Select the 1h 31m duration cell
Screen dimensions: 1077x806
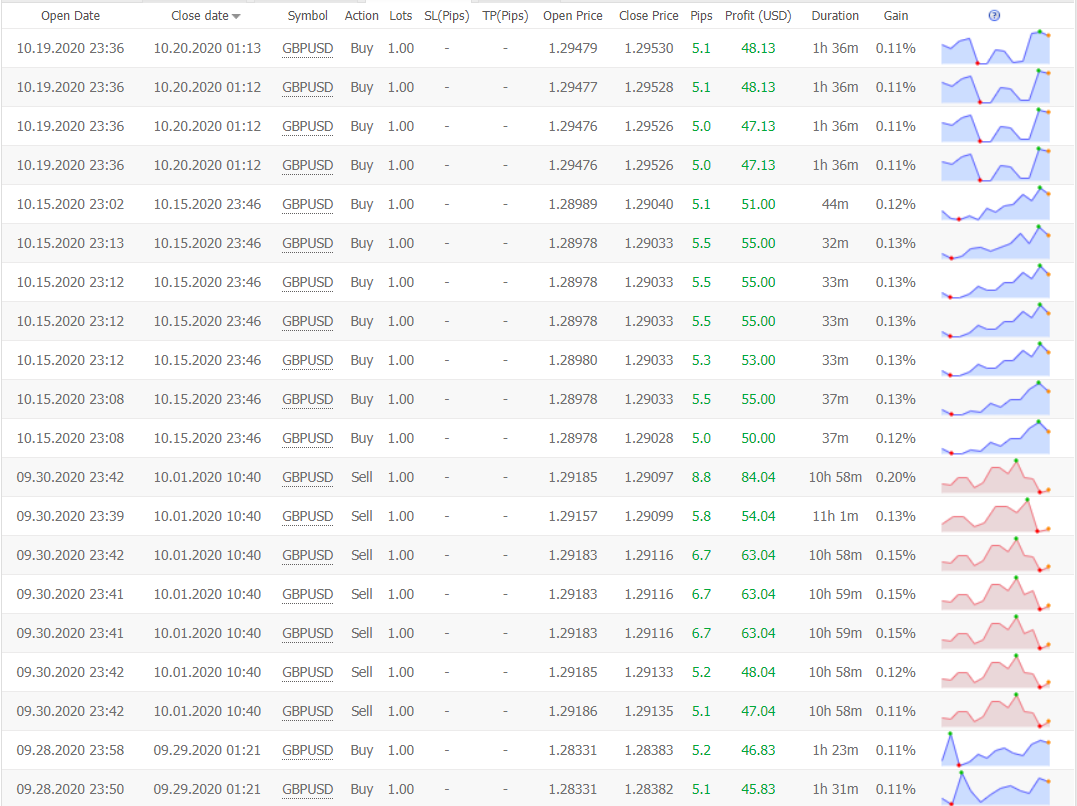pyautogui.click(x=835, y=789)
